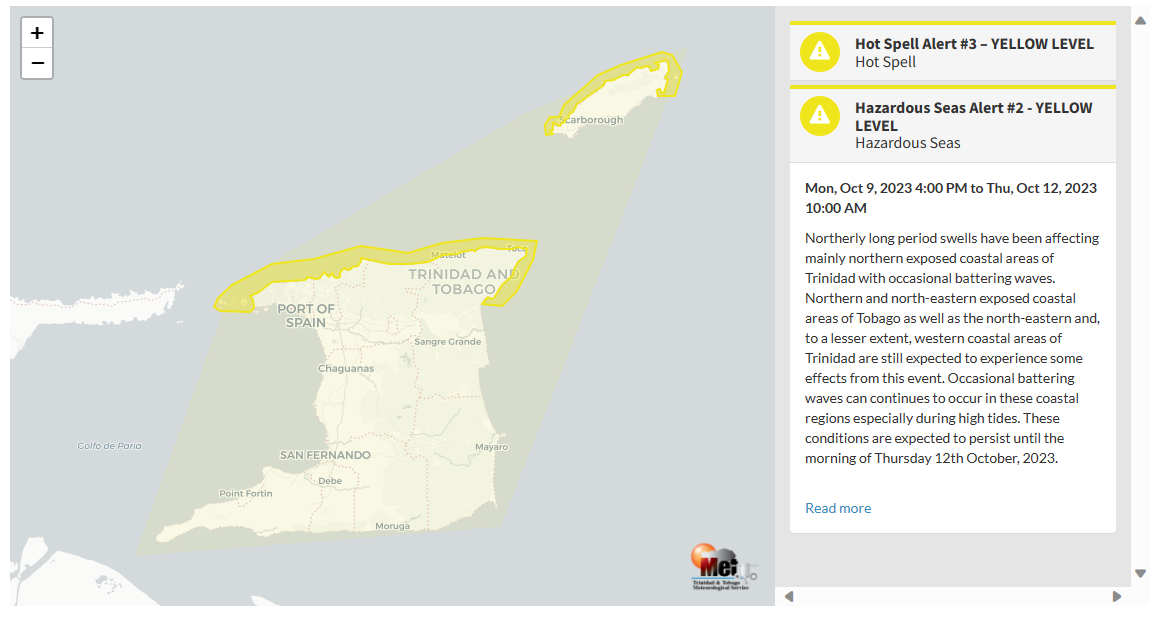
Task: Click the TRINIDAD AND TOBAGO map label
Action: click(463, 281)
